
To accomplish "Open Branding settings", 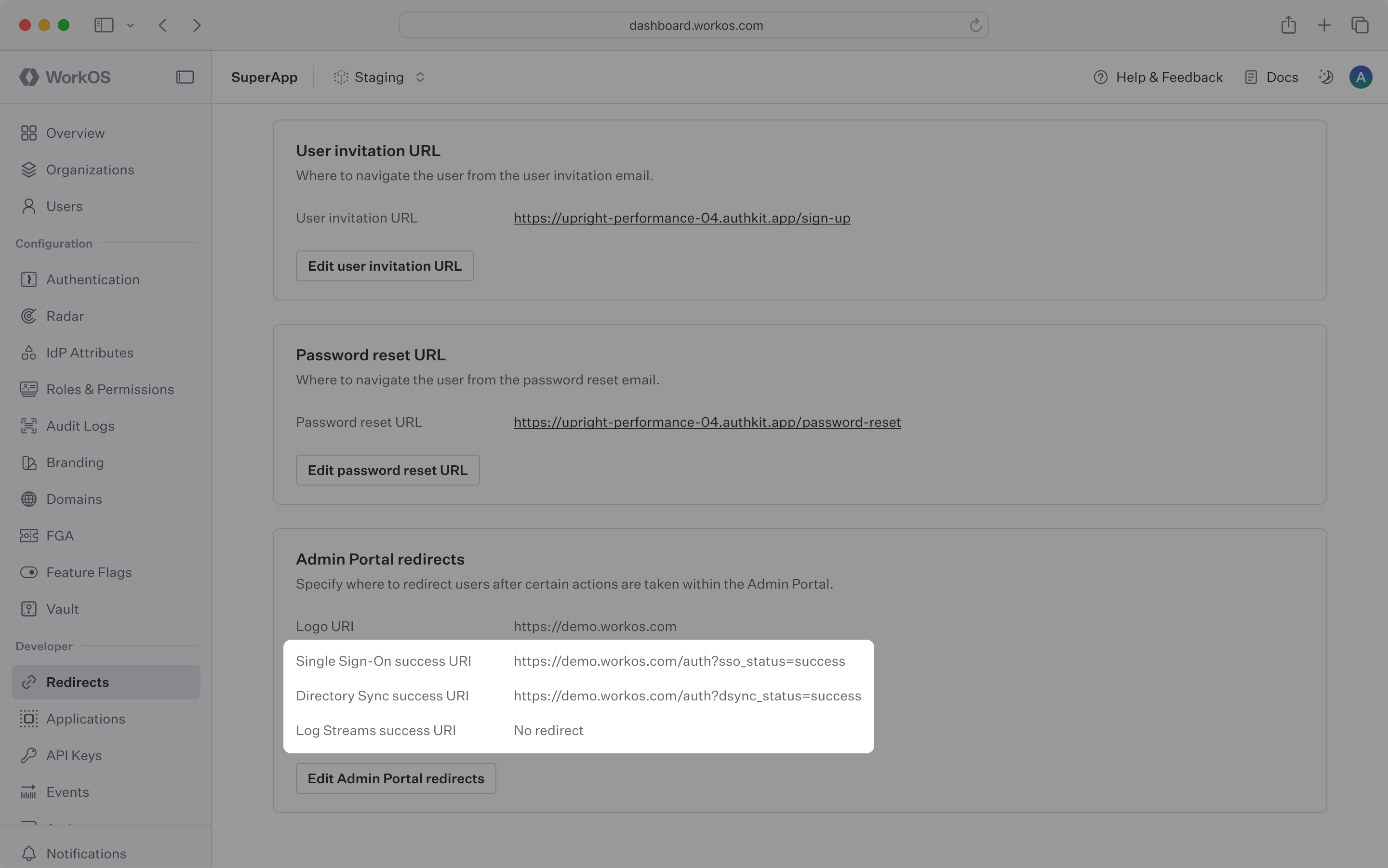I will point(75,463).
